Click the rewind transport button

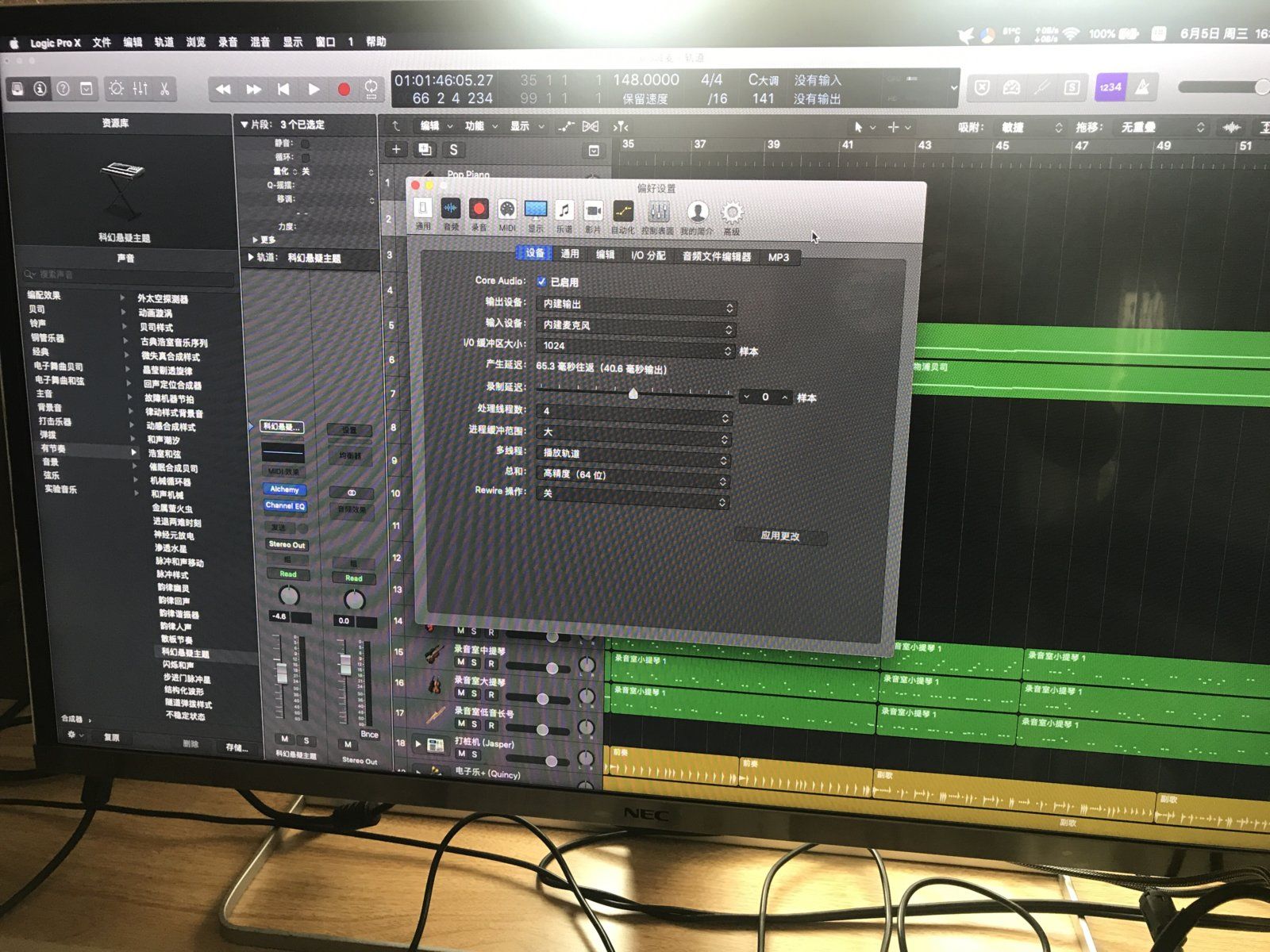pyautogui.click(x=223, y=90)
